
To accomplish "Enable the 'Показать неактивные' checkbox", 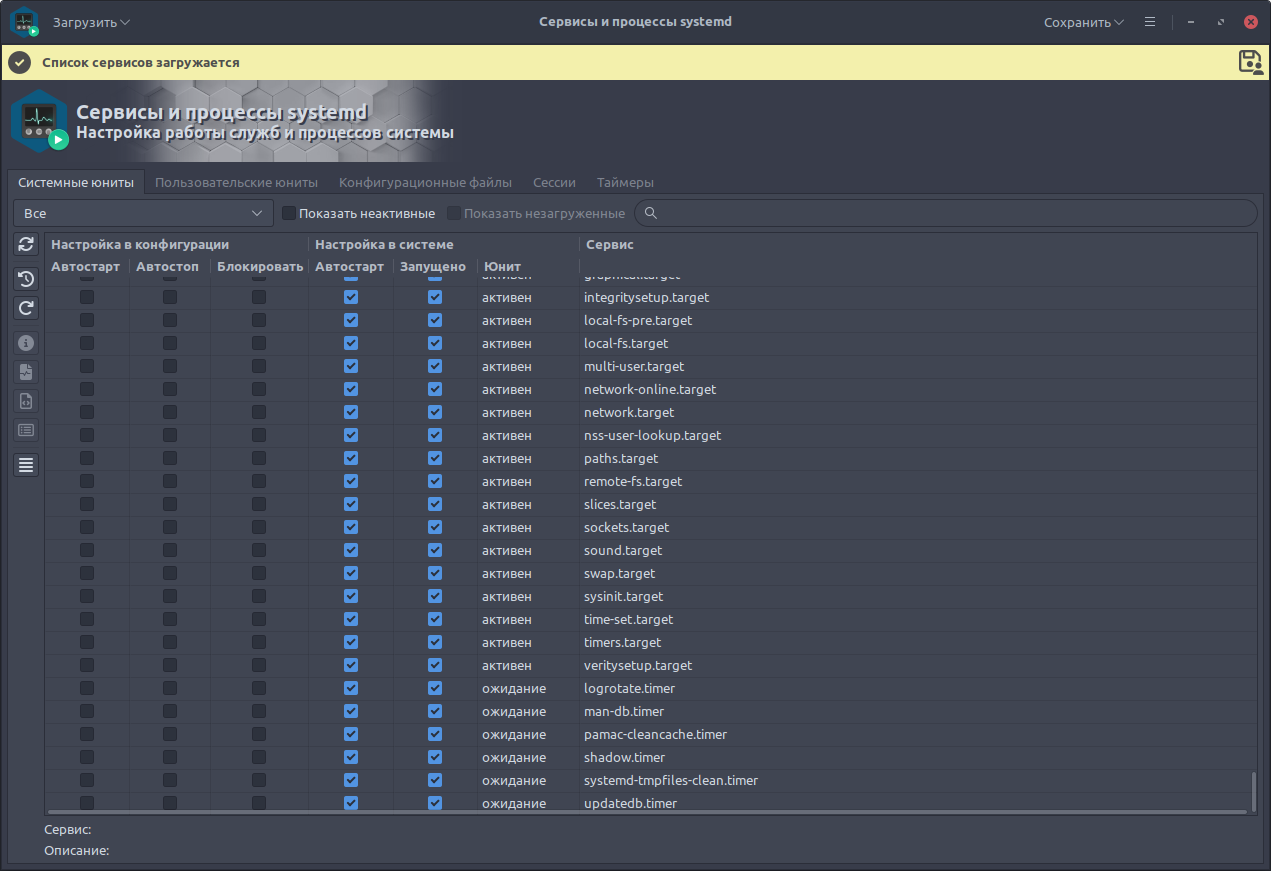I will point(289,213).
